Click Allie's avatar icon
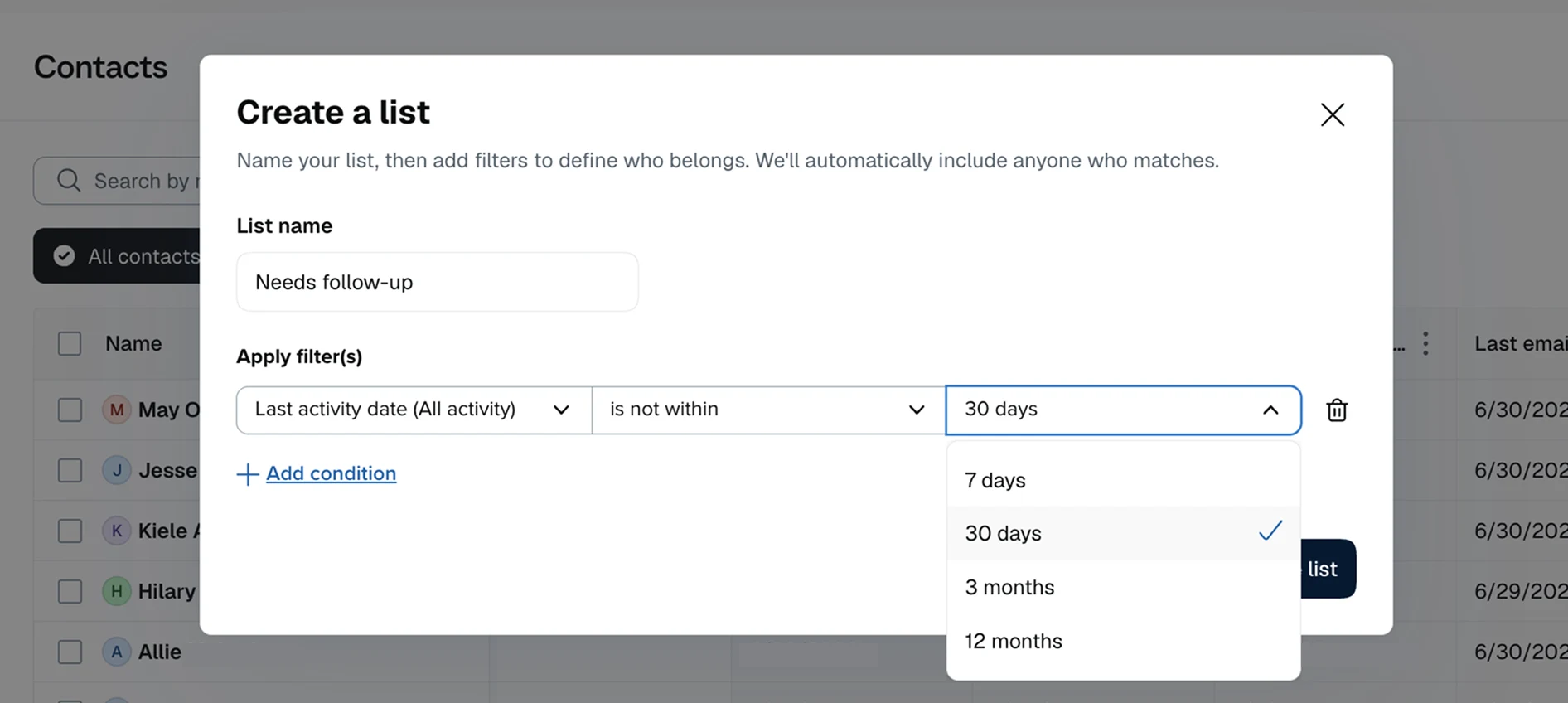The width and height of the screenshot is (1568, 703). click(x=117, y=652)
